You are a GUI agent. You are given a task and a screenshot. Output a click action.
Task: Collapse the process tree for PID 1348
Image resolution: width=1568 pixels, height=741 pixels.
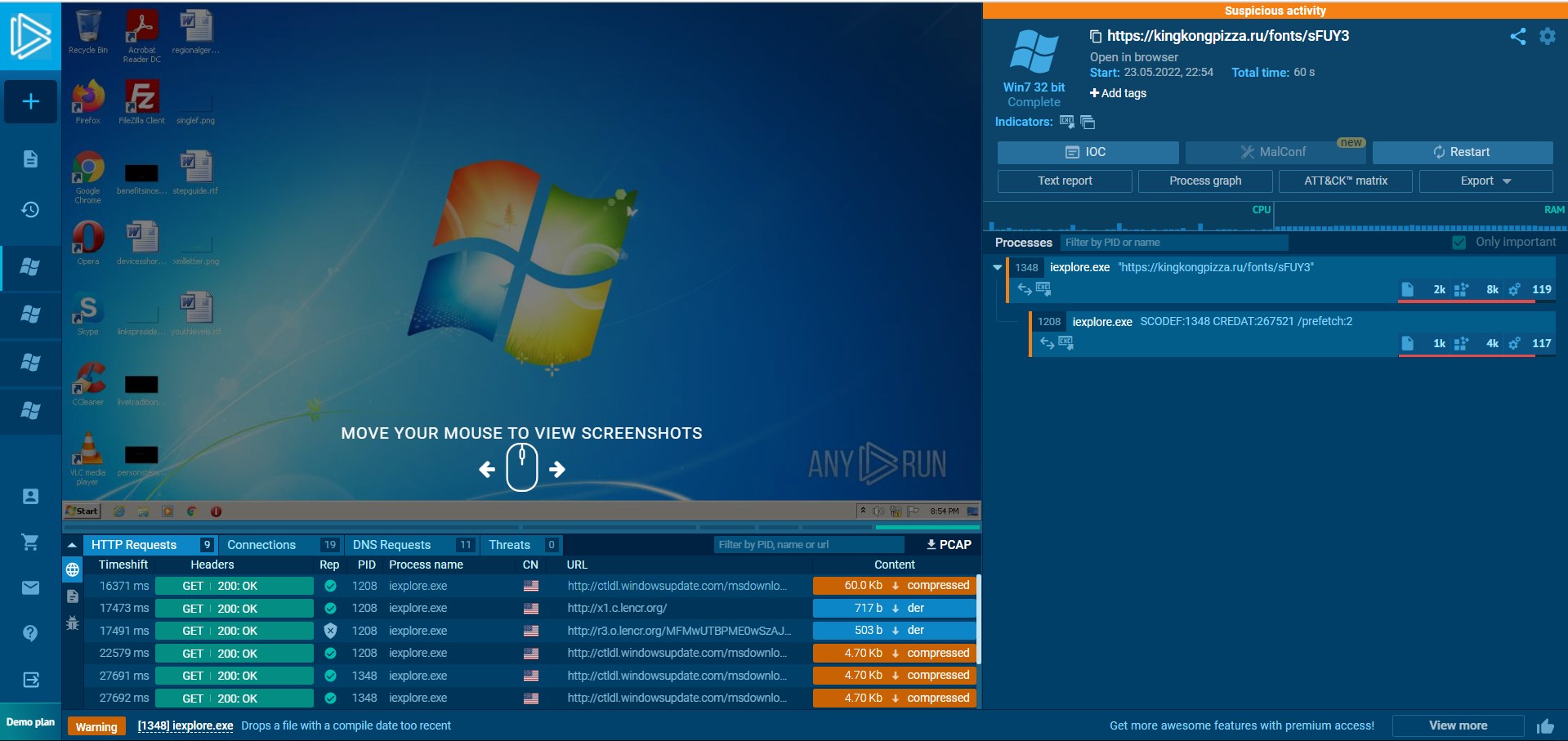click(997, 267)
